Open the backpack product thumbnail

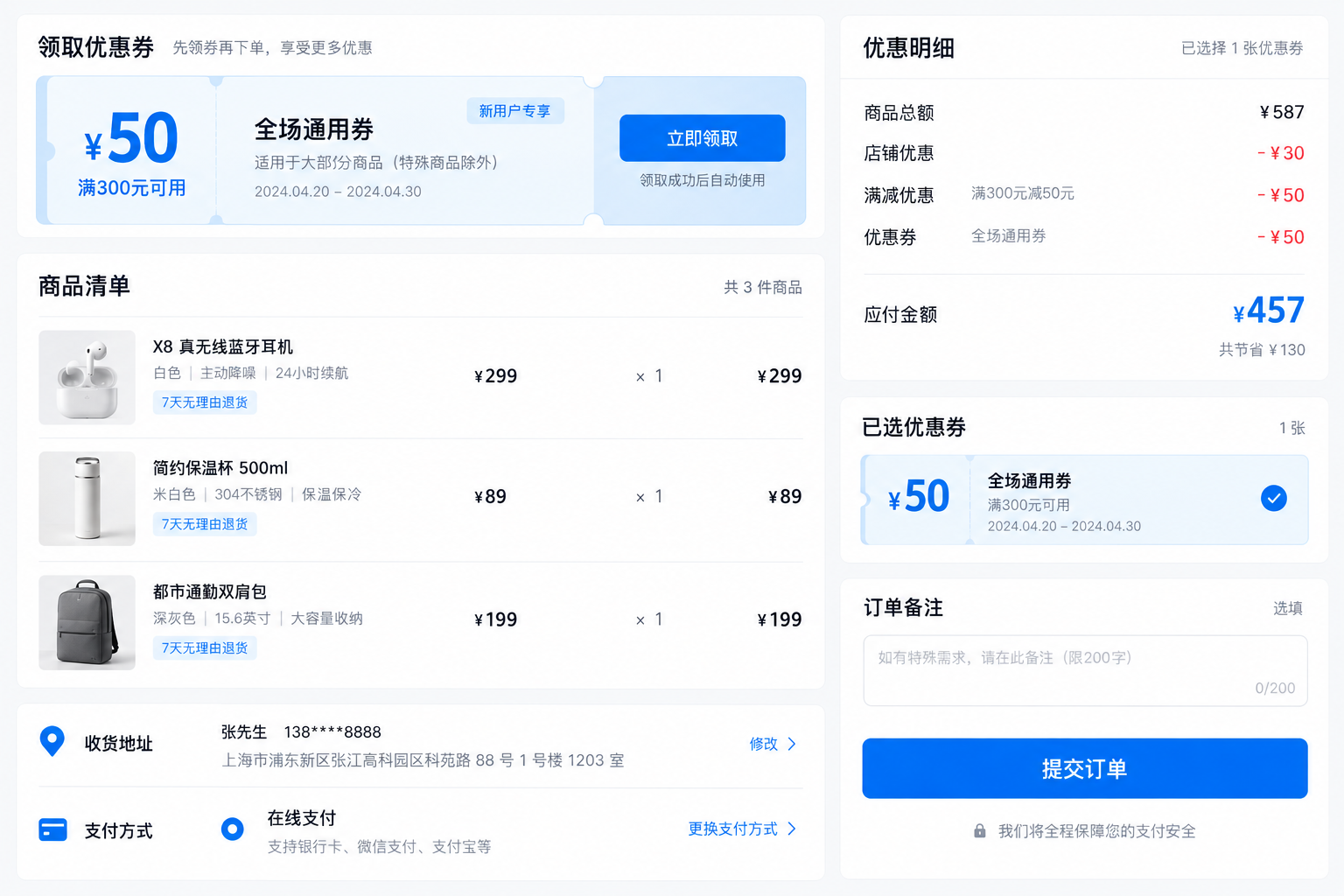pos(87,622)
